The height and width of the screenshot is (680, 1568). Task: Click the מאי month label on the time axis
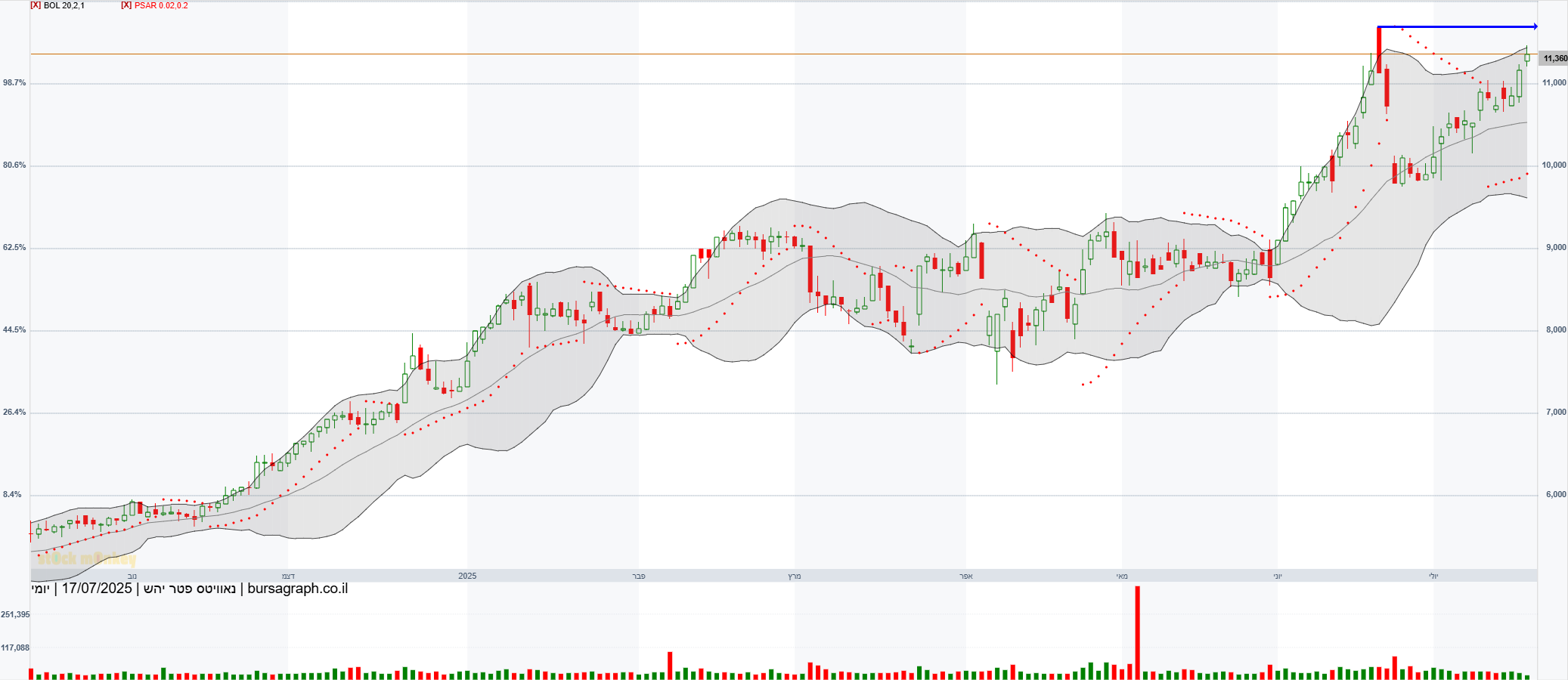[x=1122, y=576]
